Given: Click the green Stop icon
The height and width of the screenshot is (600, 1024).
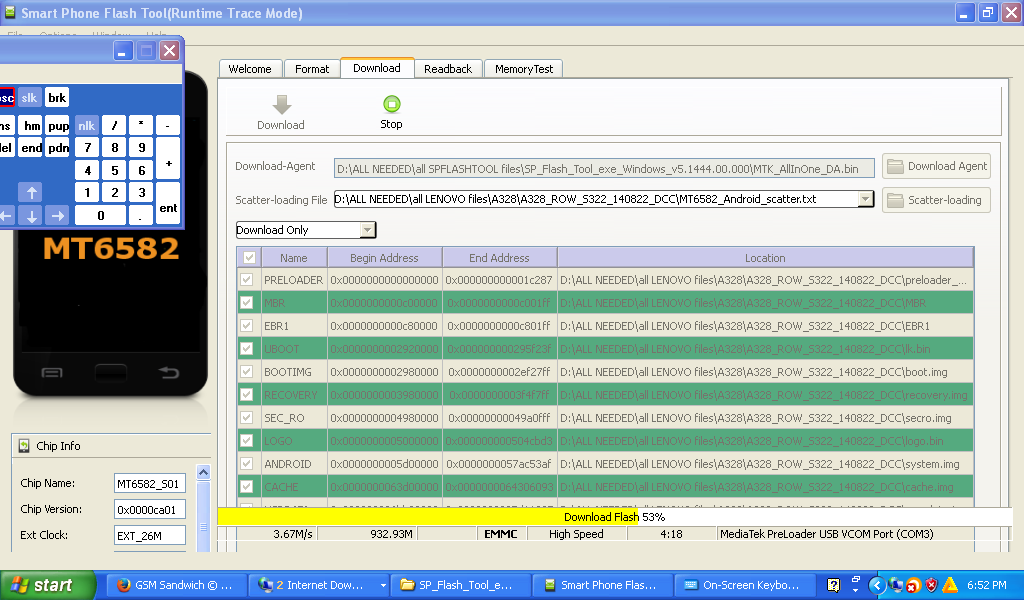Looking at the screenshot, I should click(391, 104).
